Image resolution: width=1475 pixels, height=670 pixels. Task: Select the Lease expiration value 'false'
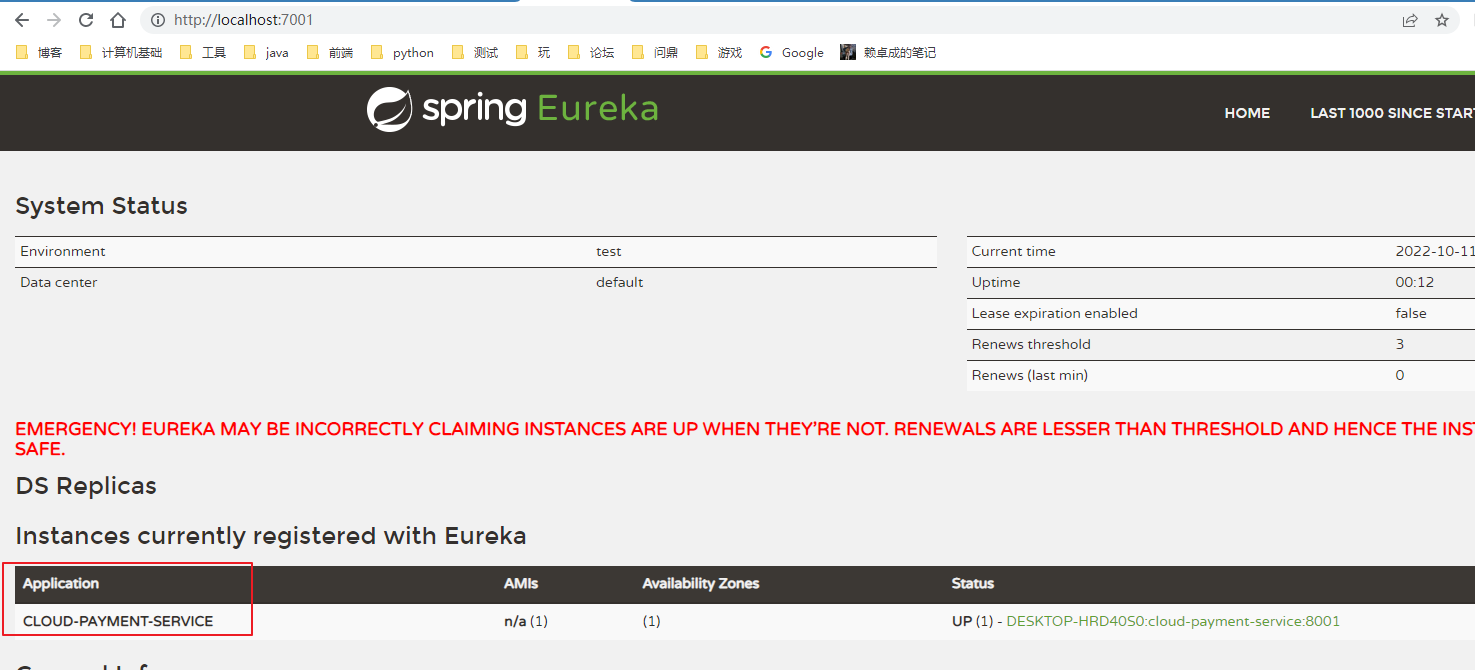pos(1411,314)
